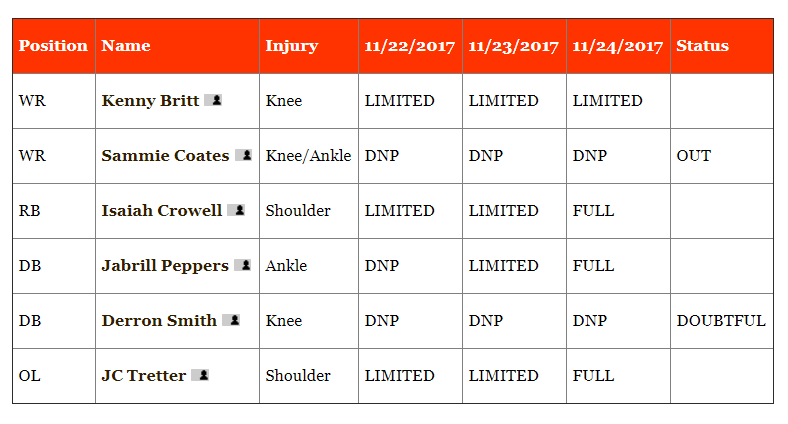
Task: Open the person icon beside JC Tretter
Action: [200, 375]
